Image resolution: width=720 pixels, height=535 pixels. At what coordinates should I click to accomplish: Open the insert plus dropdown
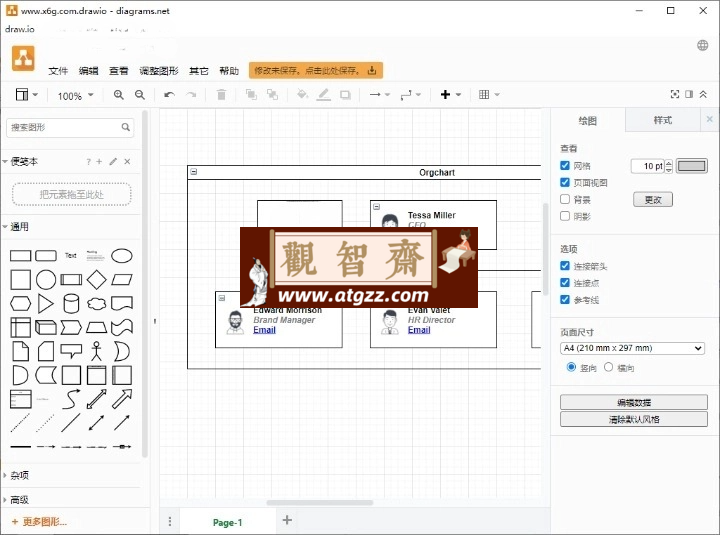coord(450,95)
